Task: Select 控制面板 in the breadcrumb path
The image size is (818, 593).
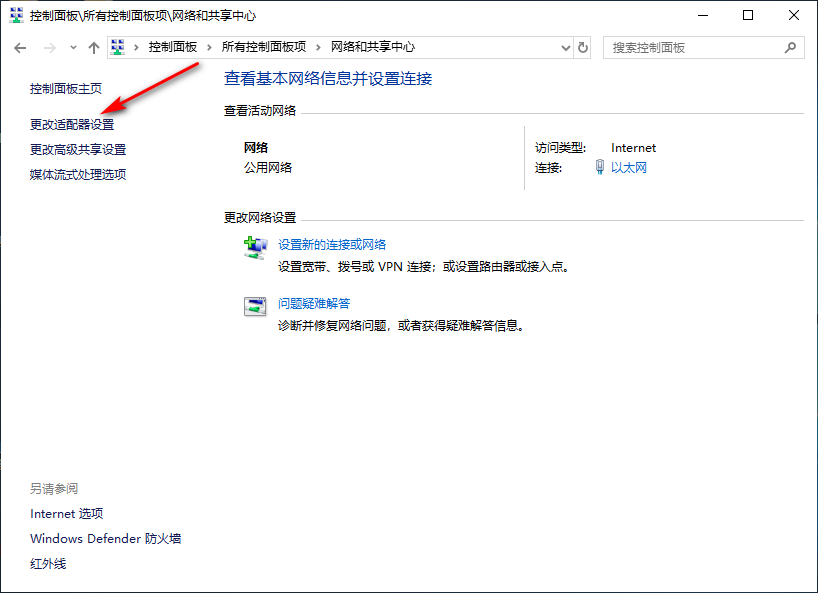Action: tap(172, 47)
